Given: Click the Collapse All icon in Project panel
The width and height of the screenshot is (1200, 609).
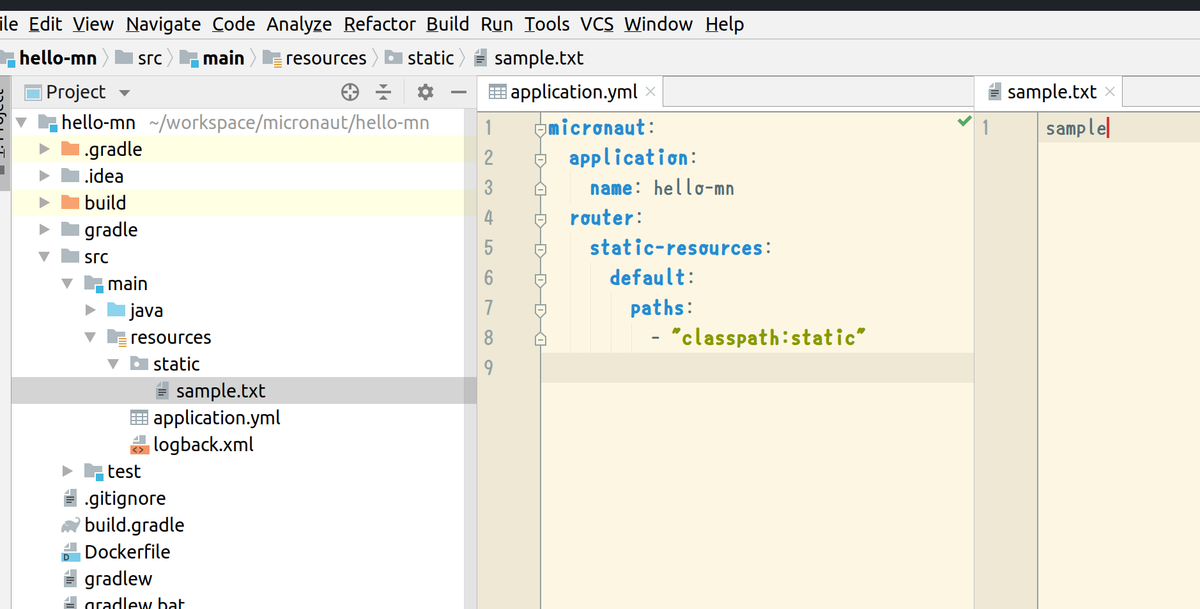Looking at the screenshot, I should [383, 92].
